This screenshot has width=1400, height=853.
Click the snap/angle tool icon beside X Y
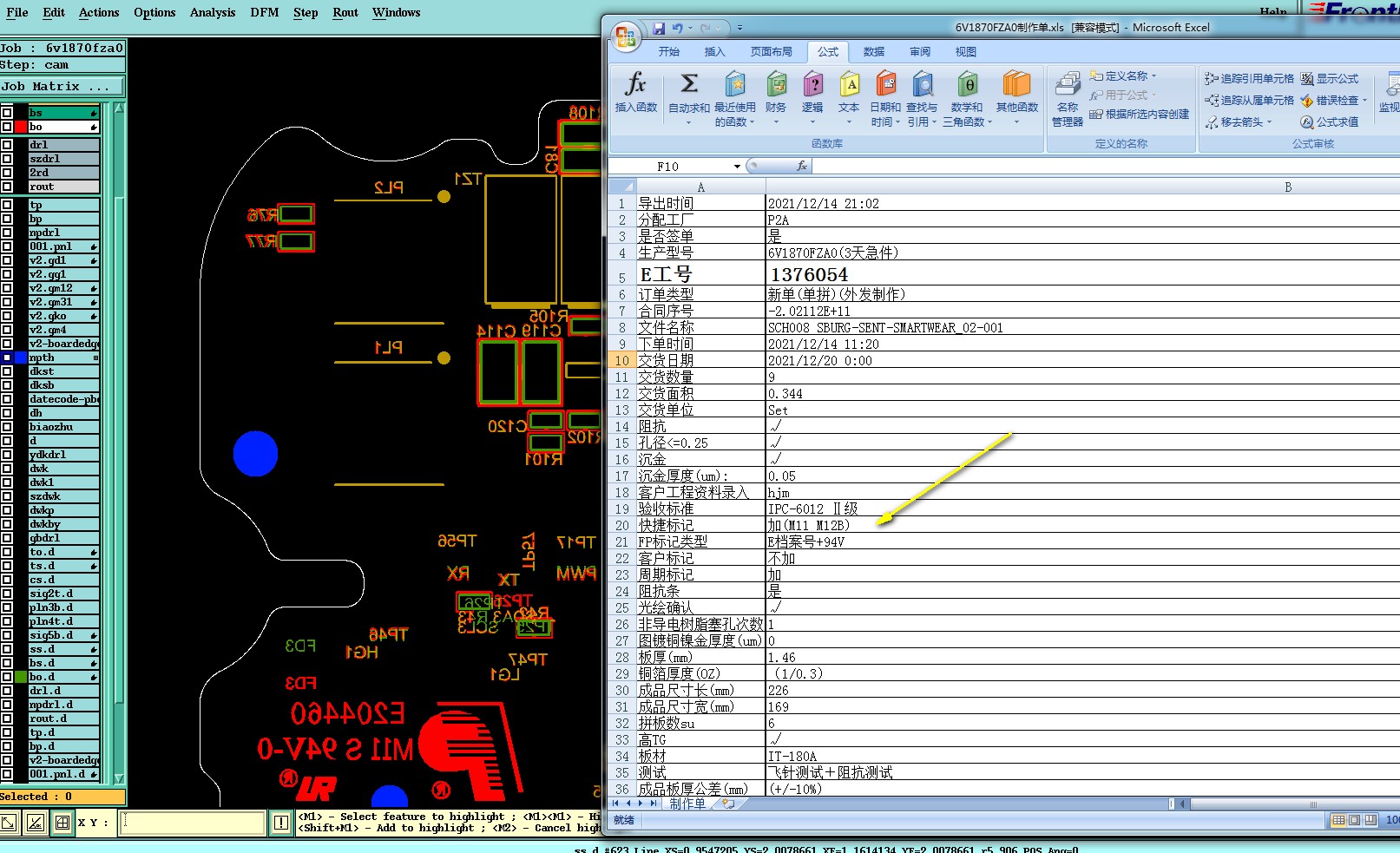36,822
